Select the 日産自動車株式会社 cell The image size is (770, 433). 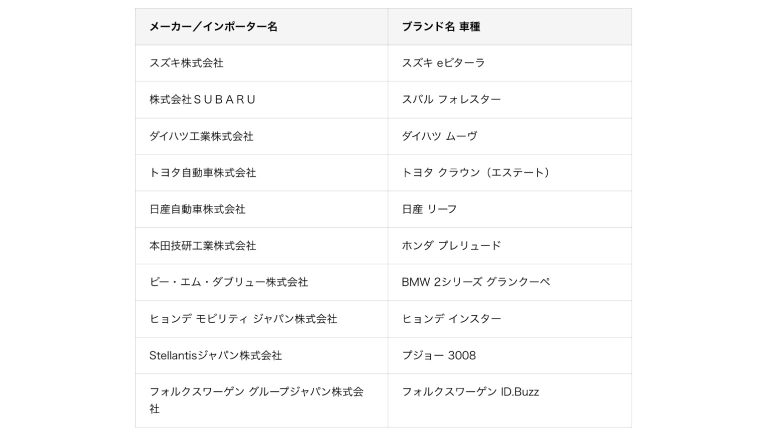196,209
